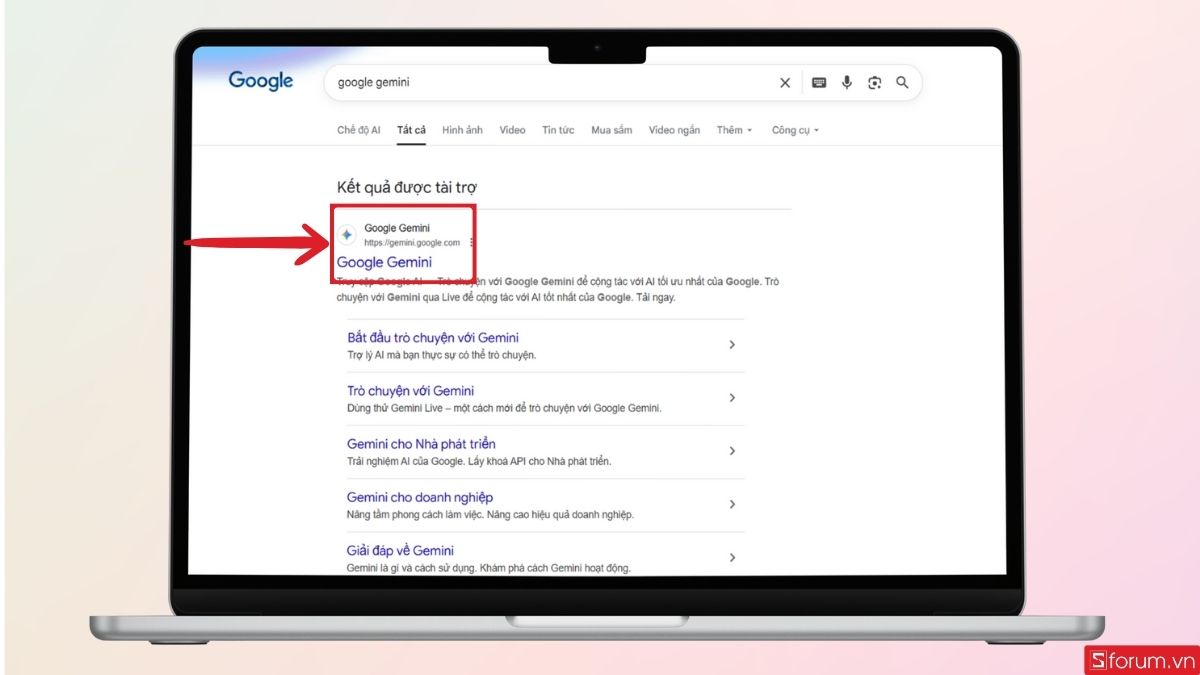Open the Chế độ AI tab
Screen dimensions: 1200x675
[x=358, y=129]
